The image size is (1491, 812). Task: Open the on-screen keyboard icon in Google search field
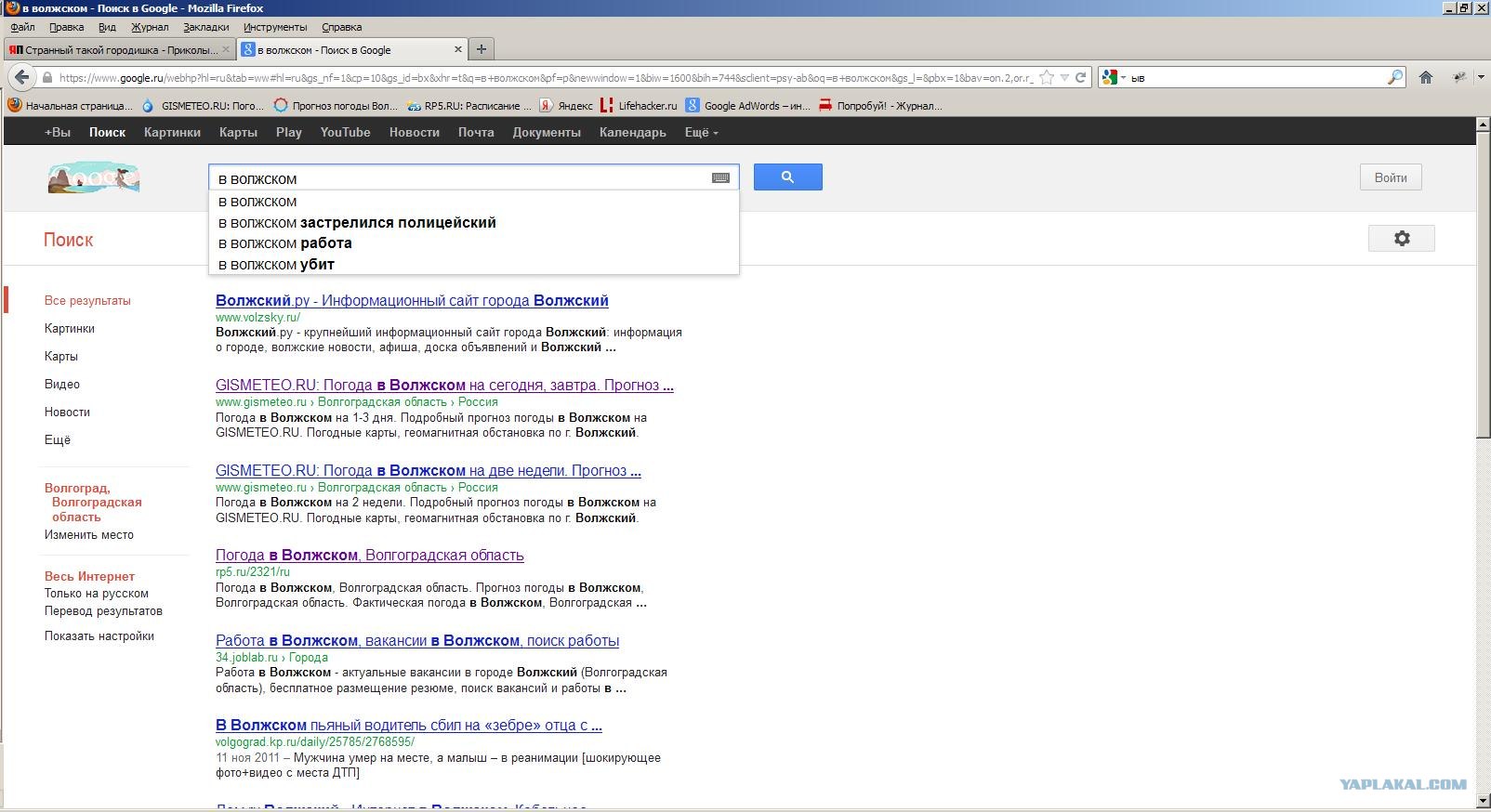coord(720,177)
